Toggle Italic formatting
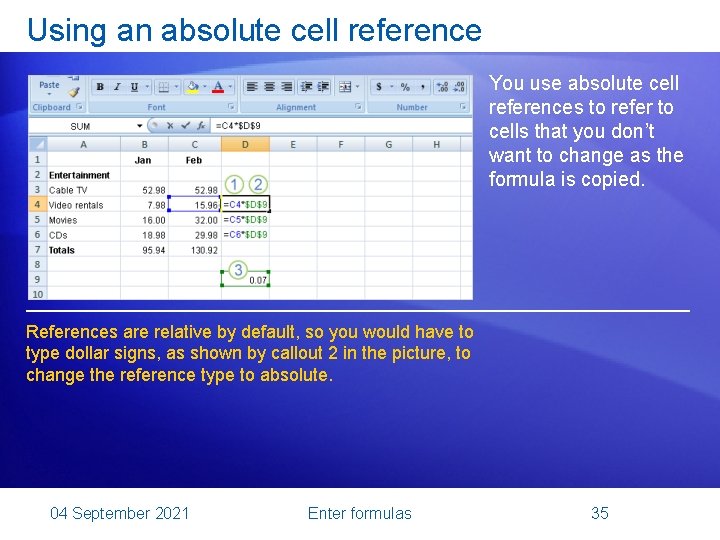The width and height of the screenshot is (720, 540). [118, 87]
